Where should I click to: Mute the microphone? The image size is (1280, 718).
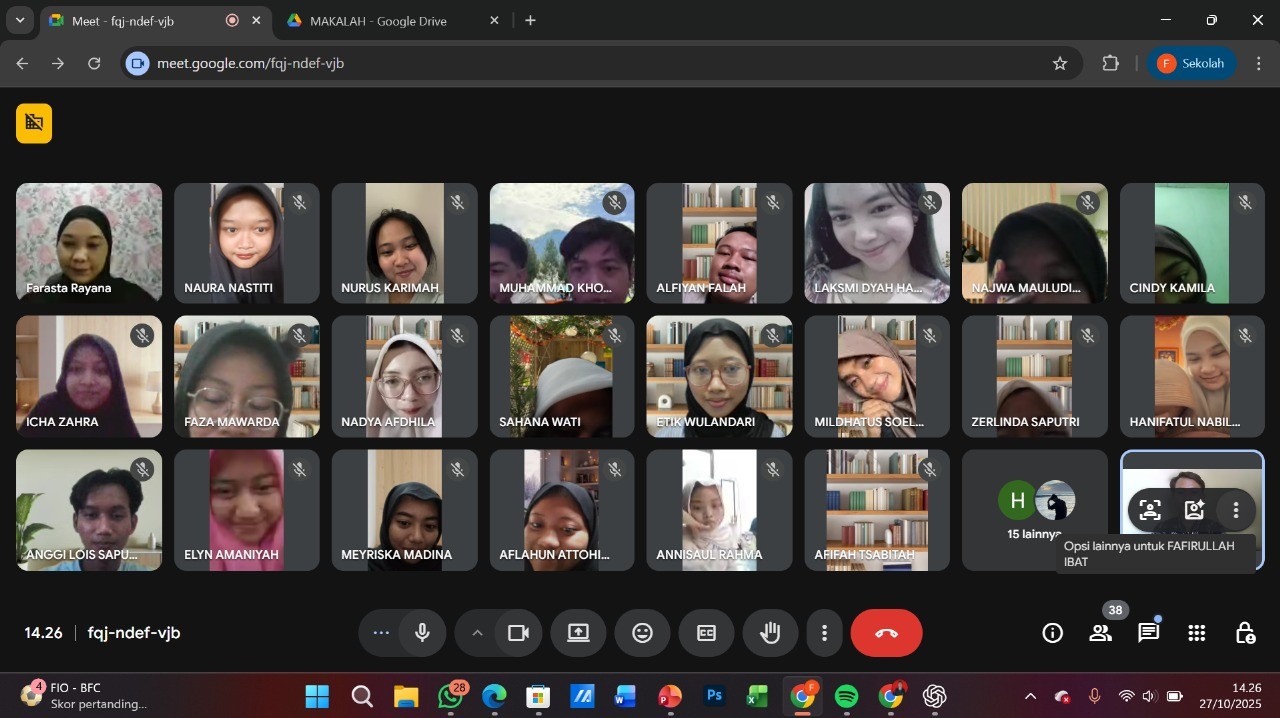423,633
